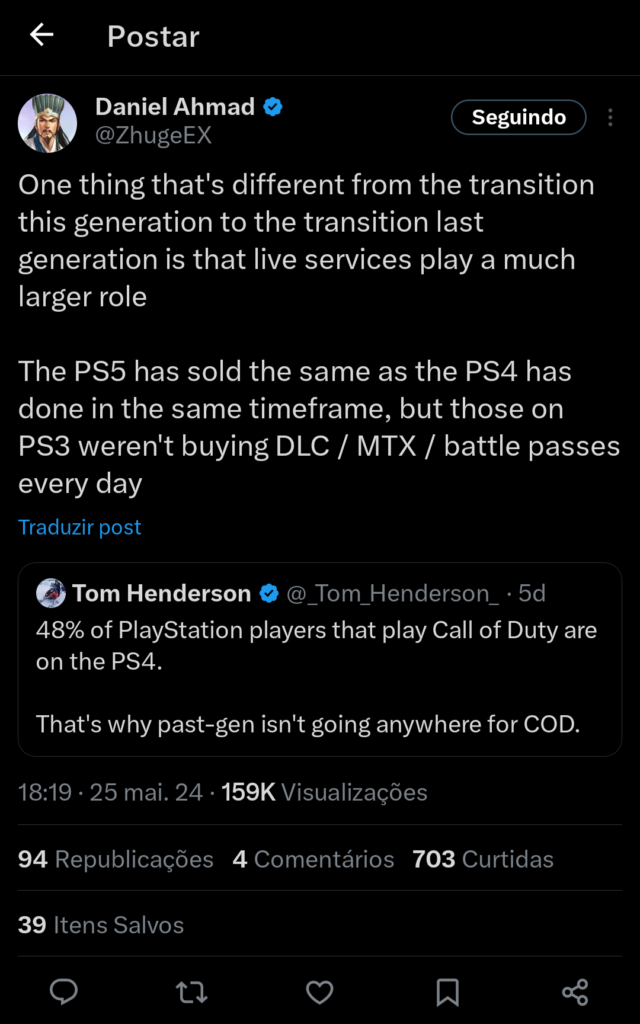This screenshot has width=640, height=1024.
Task: Open the quoted Call of Duty tweet
Action: (x=318, y=677)
